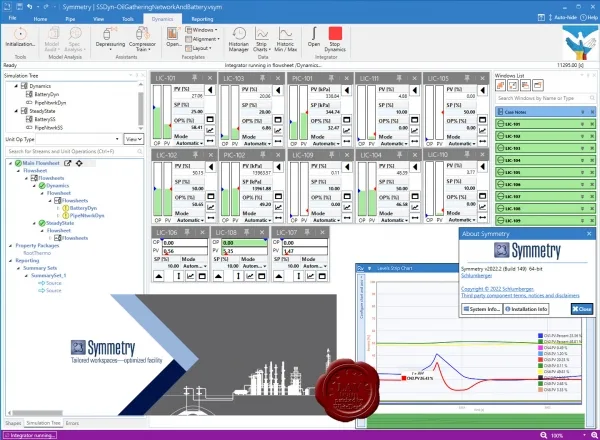Click strip chart icon on LIC-104 faceplate
Image resolution: width=600 pixels, height=440 pixels.
[x=415, y=207]
